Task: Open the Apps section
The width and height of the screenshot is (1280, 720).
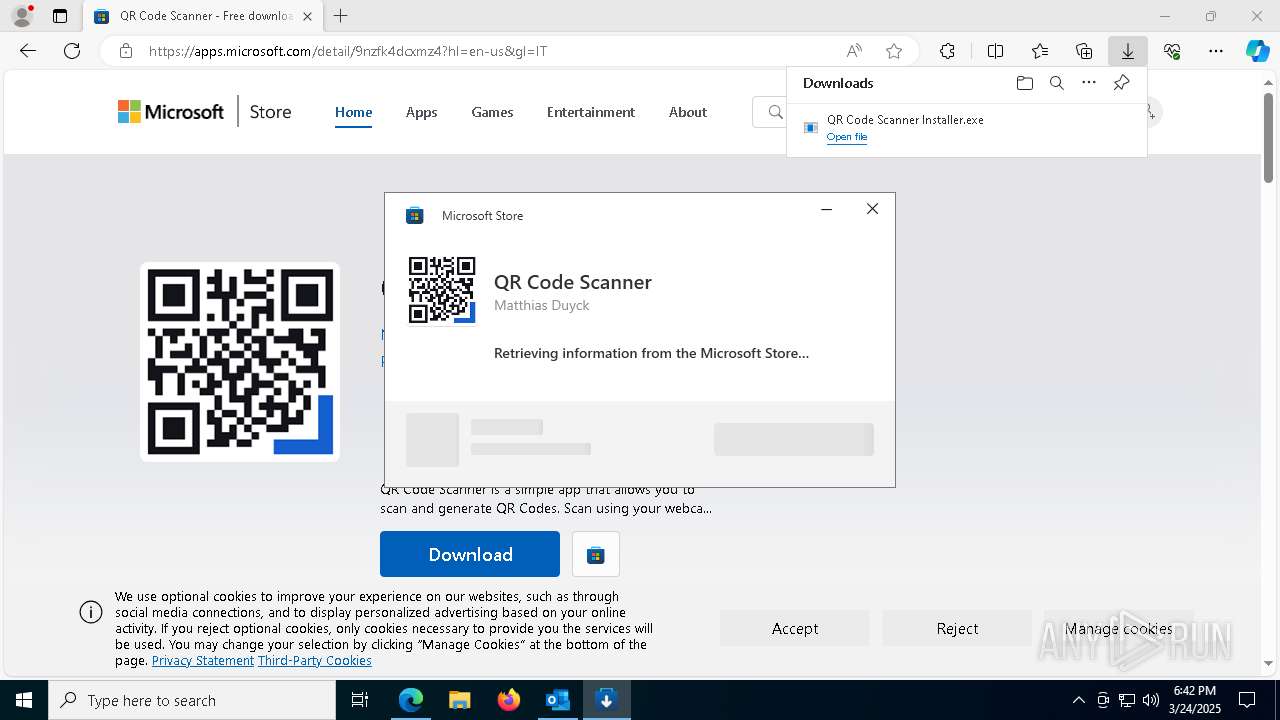Action: click(x=421, y=112)
